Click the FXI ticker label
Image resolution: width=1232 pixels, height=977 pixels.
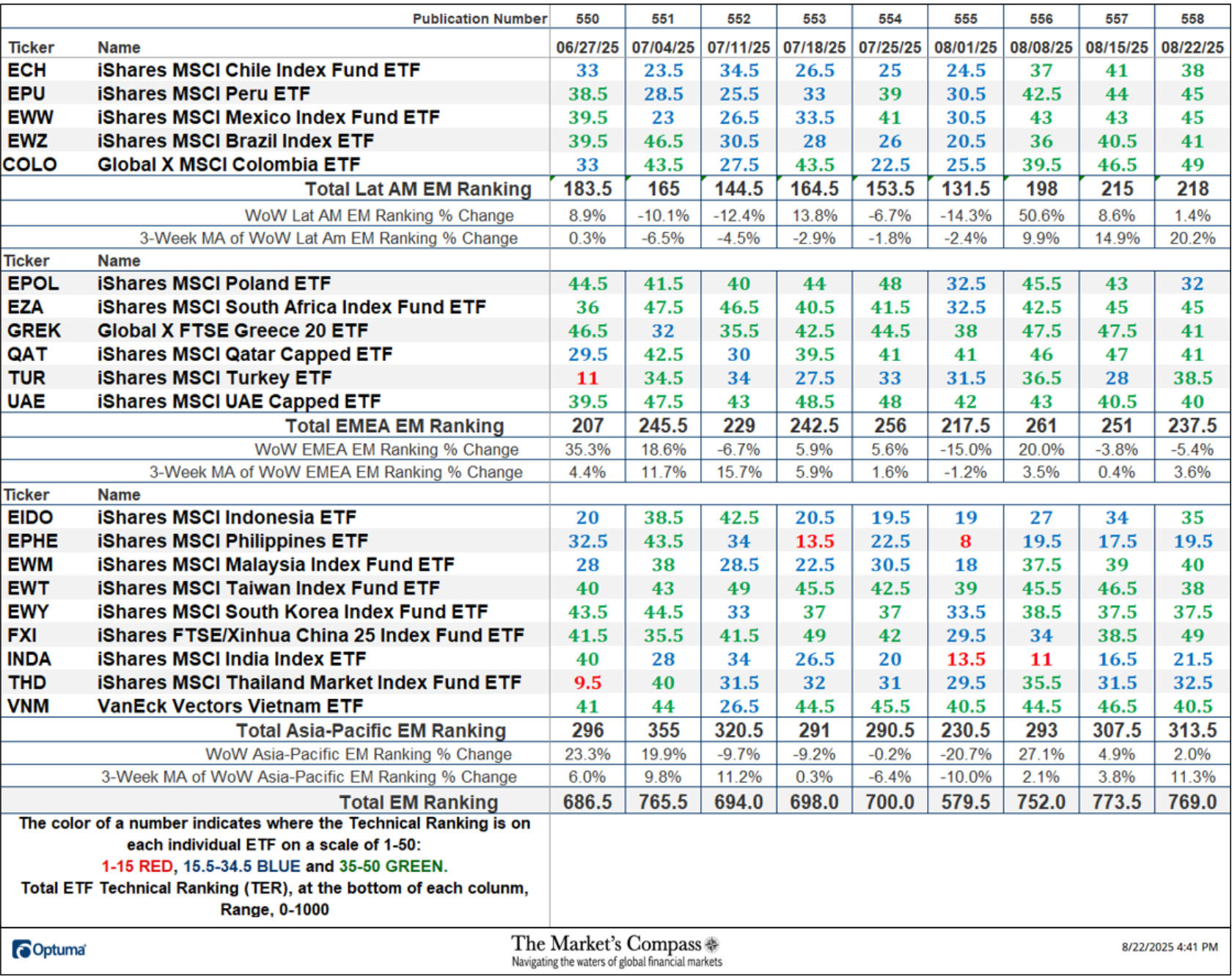point(21,635)
